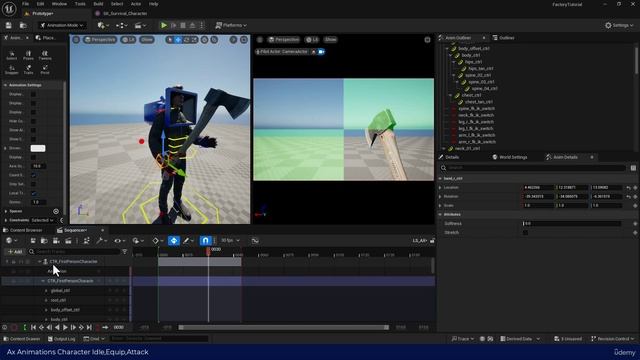Click the render movie clapper icon in Sequencer
The height and width of the screenshot is (360, 640).
[x=68, y=241]
